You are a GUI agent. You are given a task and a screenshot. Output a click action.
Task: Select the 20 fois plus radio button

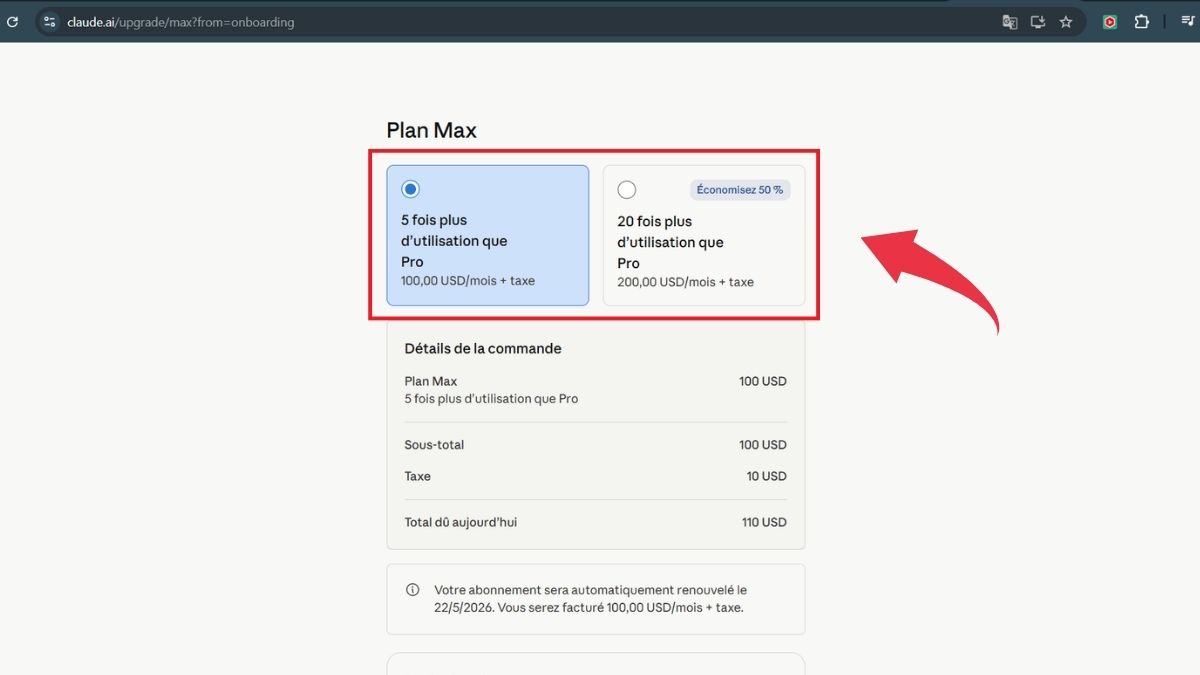(627, 190)
